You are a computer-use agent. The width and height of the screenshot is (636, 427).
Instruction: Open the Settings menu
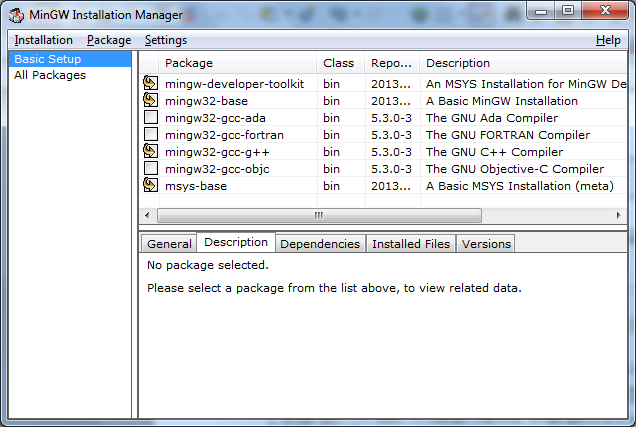tap(165, 40)
